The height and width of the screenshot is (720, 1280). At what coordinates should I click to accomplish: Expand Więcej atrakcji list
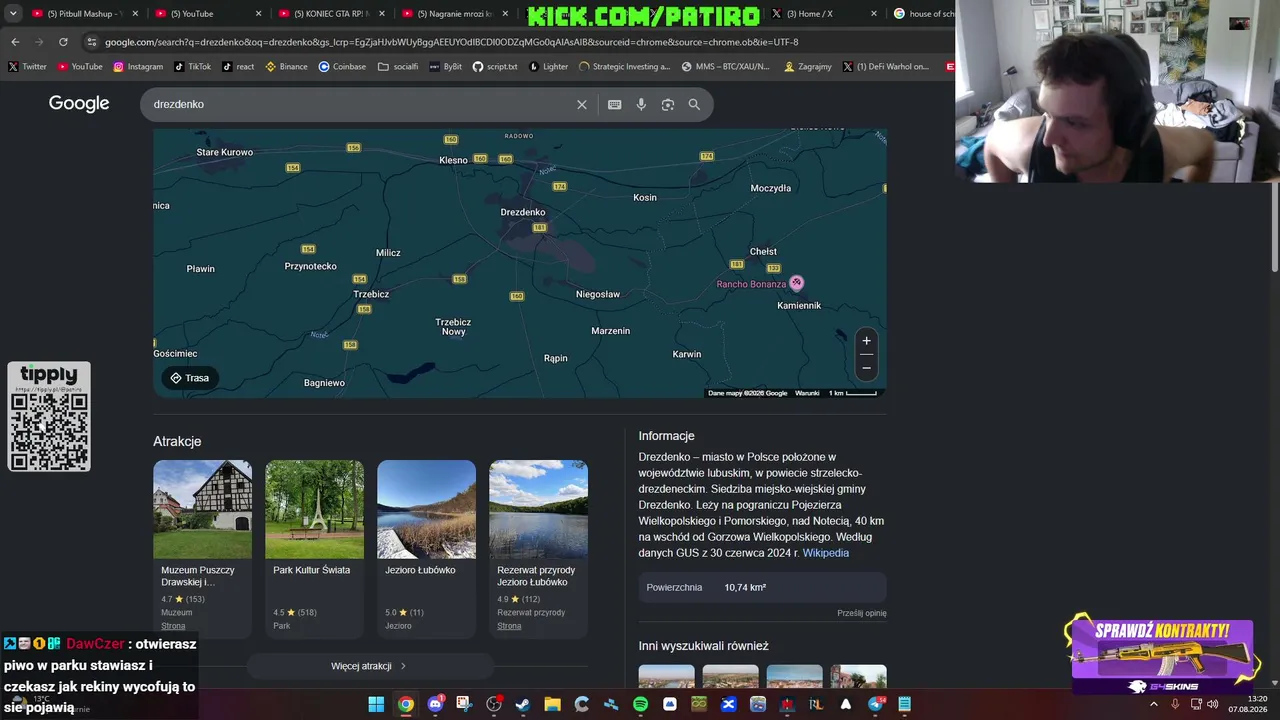pyautogui.click(x=369, y=666)
